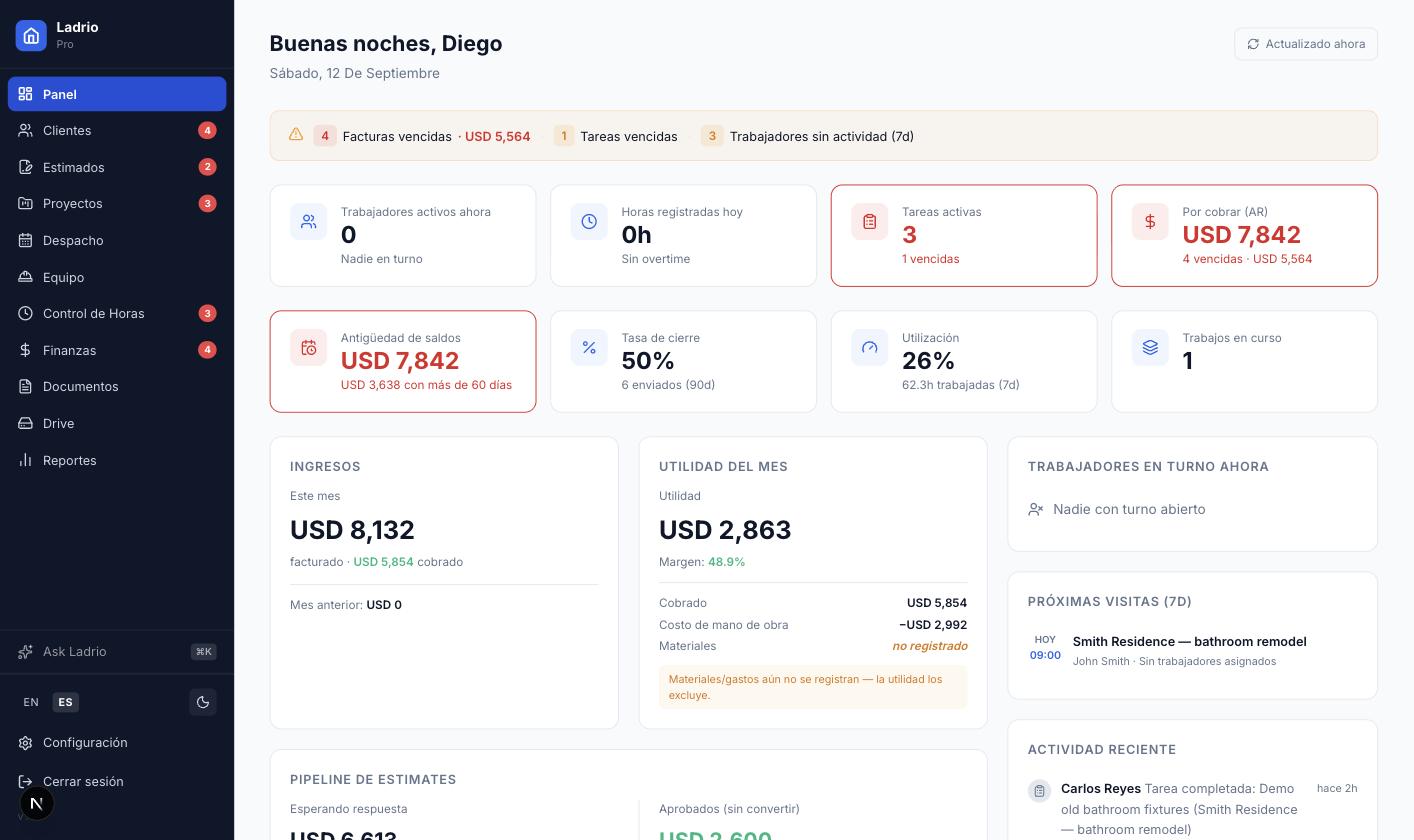Click the Clientes badge showing 4
1414x840 pixels.
tap(207, 130)
